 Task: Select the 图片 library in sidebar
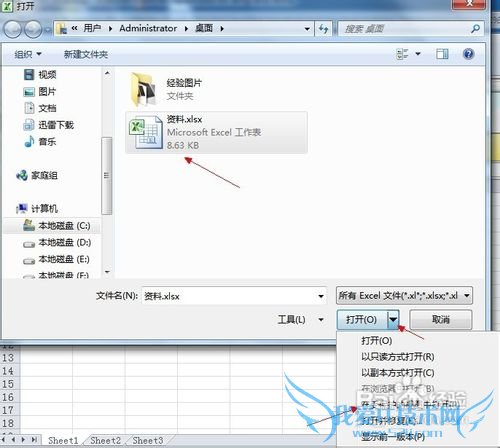pyautogui.click(x=40, y=91)
